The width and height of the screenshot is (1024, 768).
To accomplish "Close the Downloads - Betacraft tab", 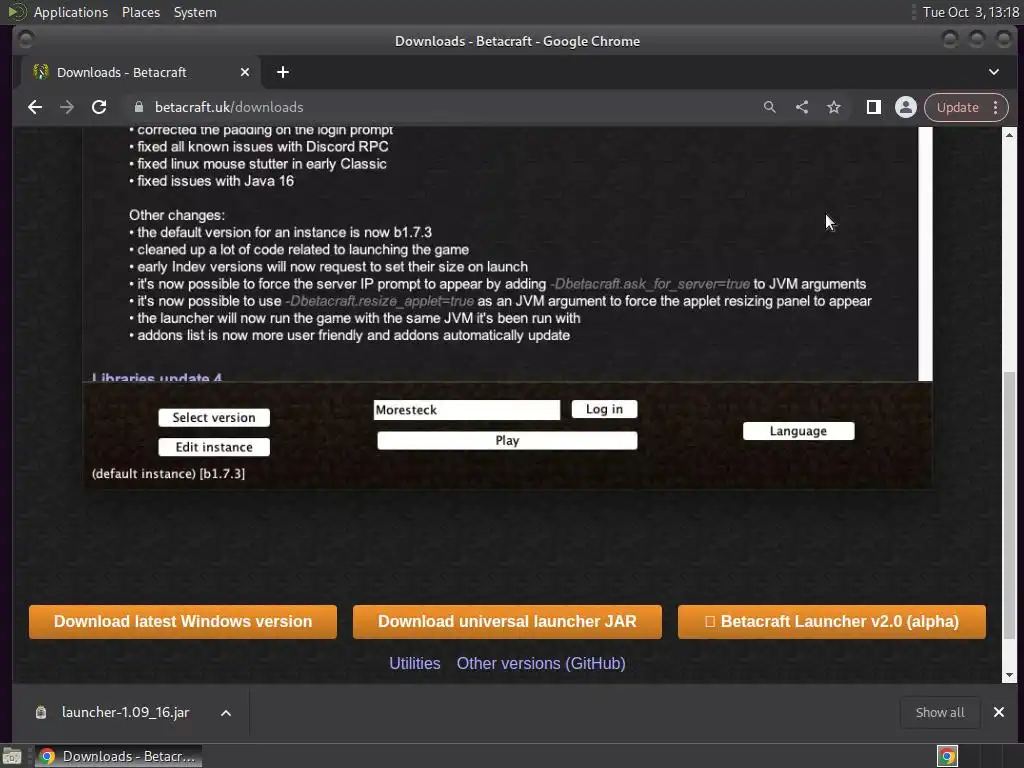I will (x=245, y=72).
